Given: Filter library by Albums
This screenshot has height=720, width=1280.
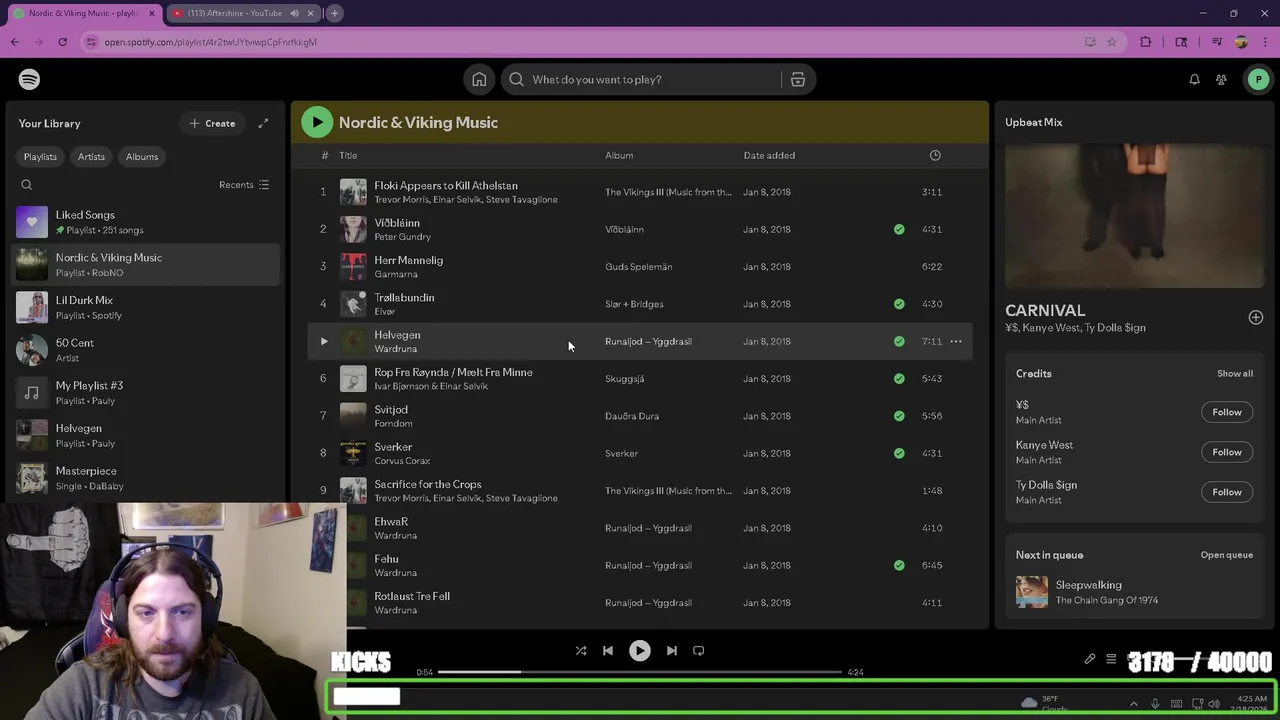Looking at the screenshot, I should [142, 157].
